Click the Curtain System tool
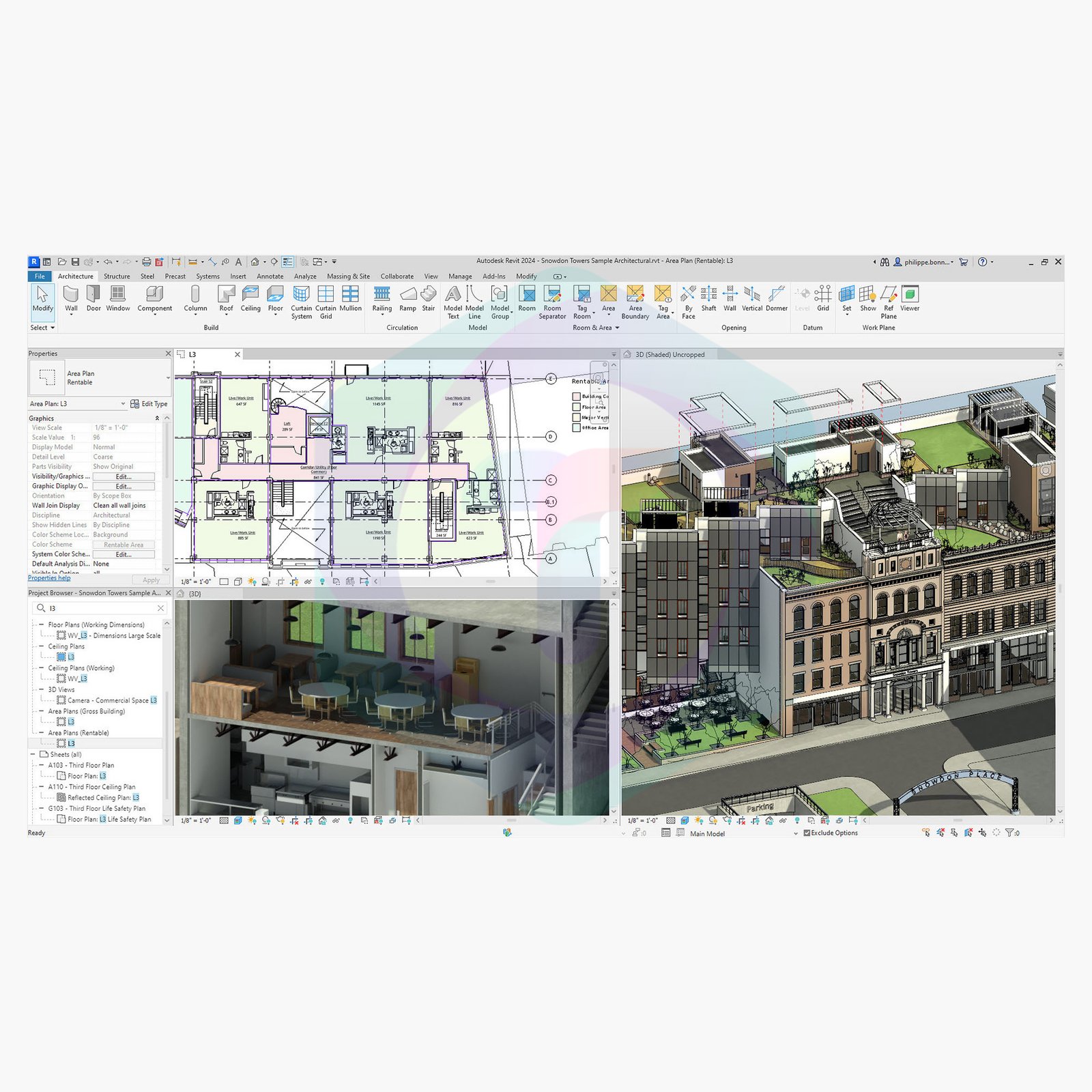 pos(301,302)
